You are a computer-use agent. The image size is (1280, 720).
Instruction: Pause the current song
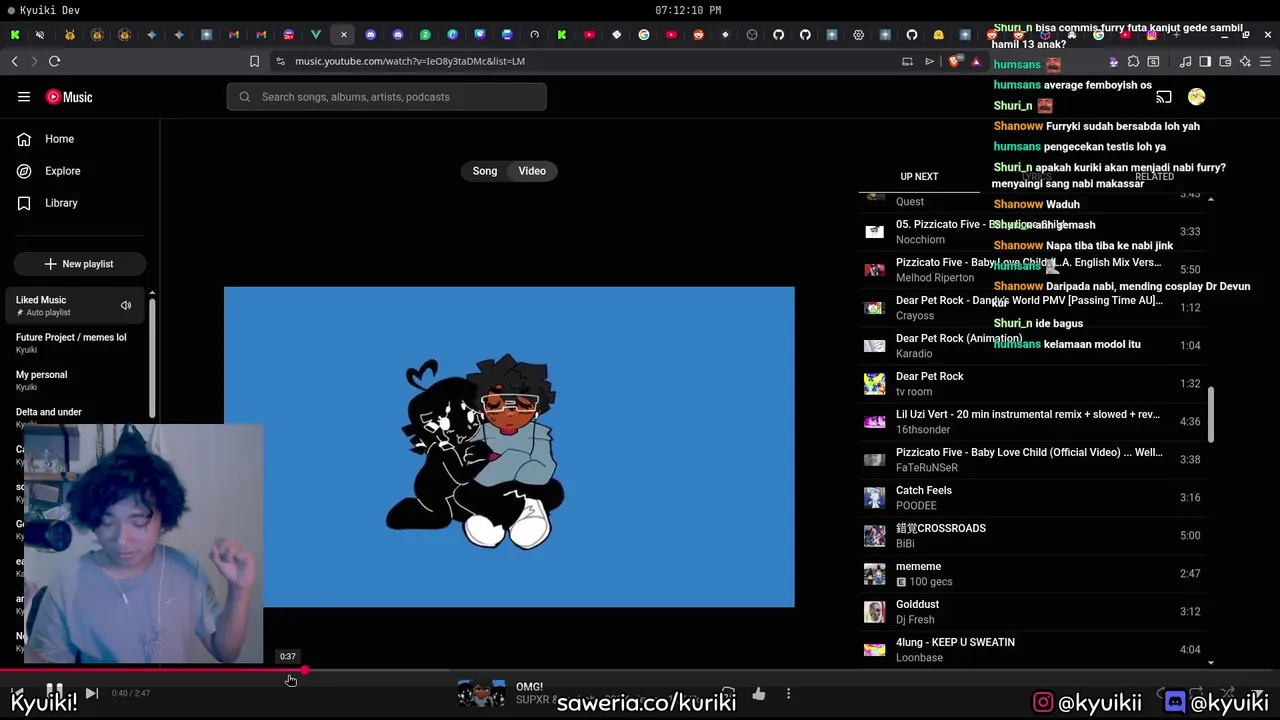pos(55,692)
